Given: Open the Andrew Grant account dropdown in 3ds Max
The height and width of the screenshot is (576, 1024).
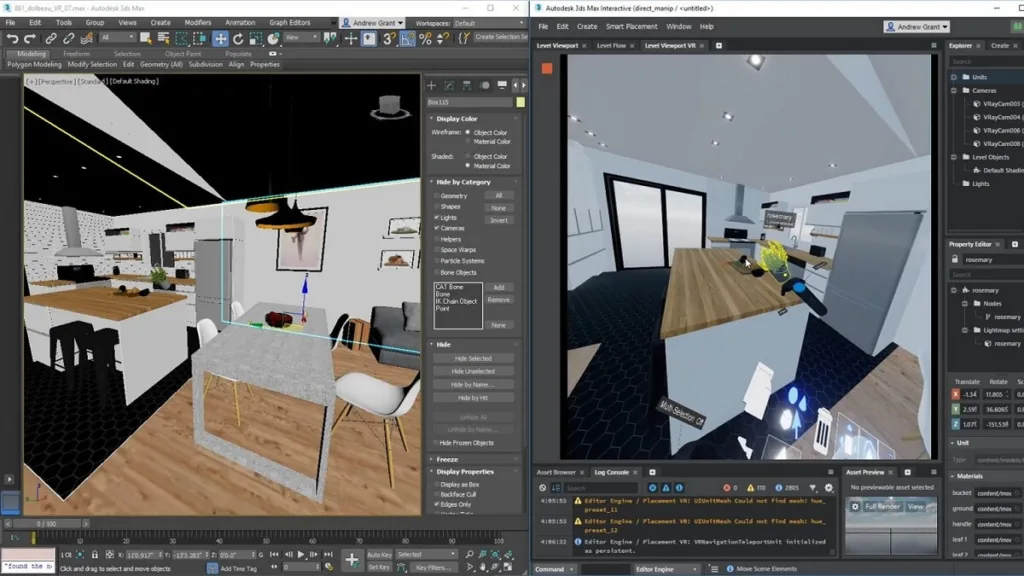Looking at the screenshot, I should click(x=372, y=22).
